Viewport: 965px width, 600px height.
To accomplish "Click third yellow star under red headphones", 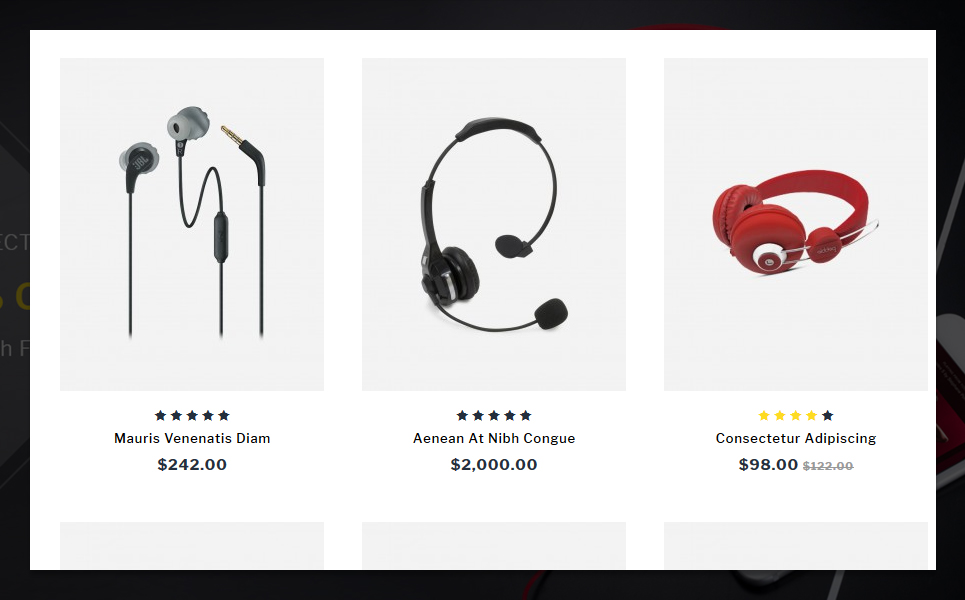I will (796, 415).
